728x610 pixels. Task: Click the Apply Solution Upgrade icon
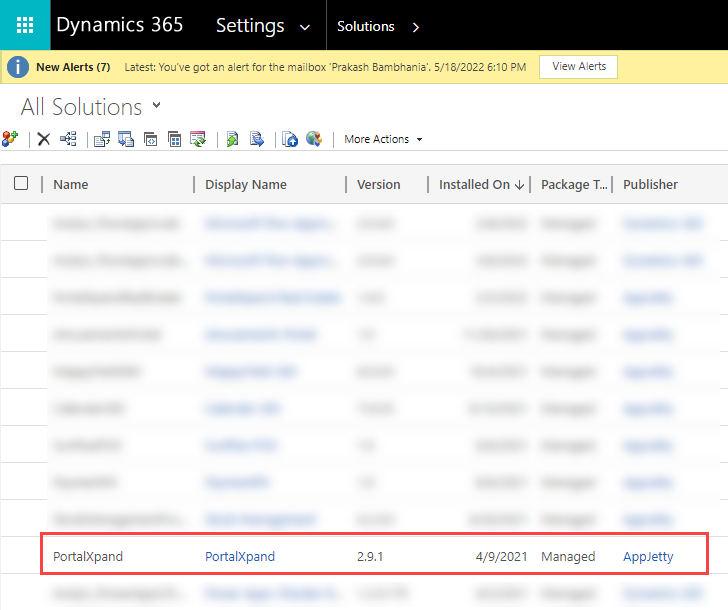(x=198, y=139)
